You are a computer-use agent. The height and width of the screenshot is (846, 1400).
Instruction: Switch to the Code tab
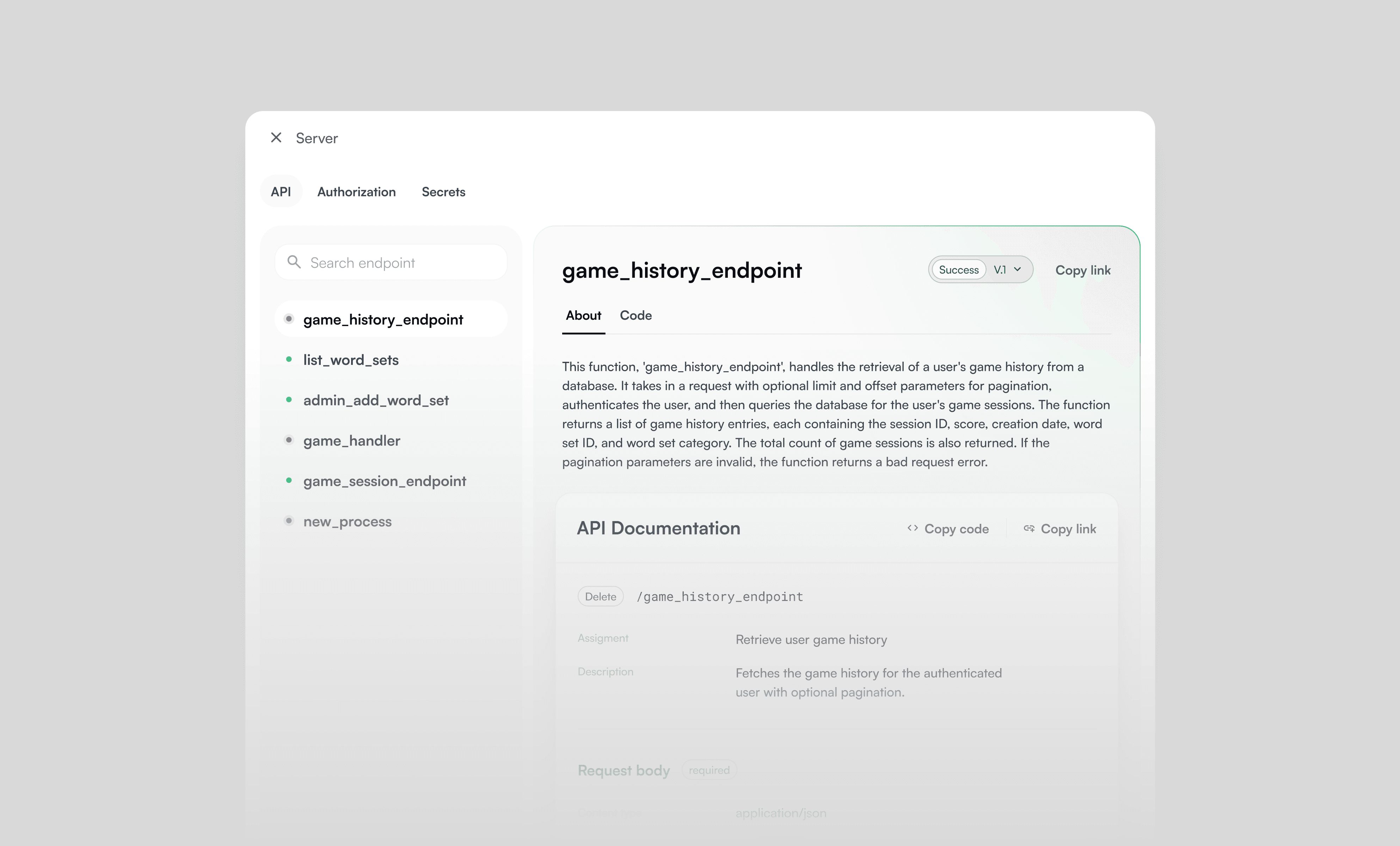click(635, 315)
